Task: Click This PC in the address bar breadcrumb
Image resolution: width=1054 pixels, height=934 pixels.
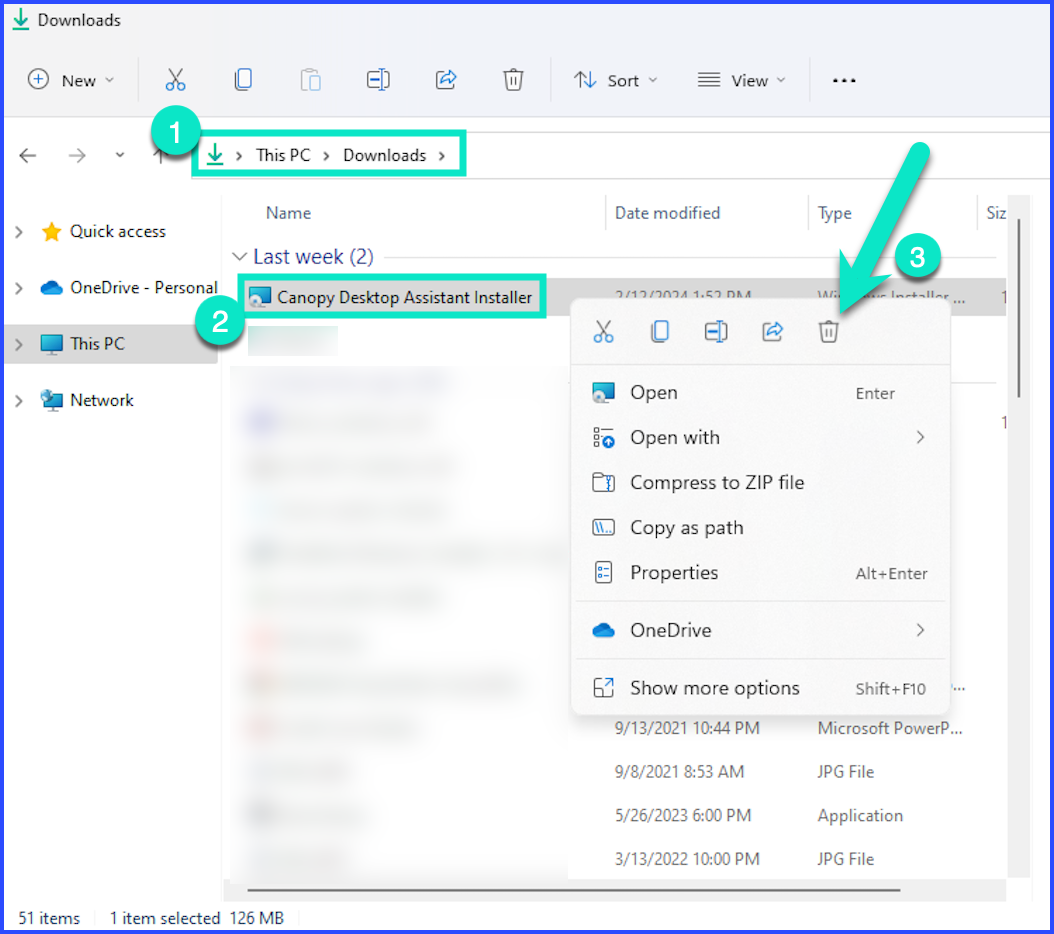Action: coord(283,155)
